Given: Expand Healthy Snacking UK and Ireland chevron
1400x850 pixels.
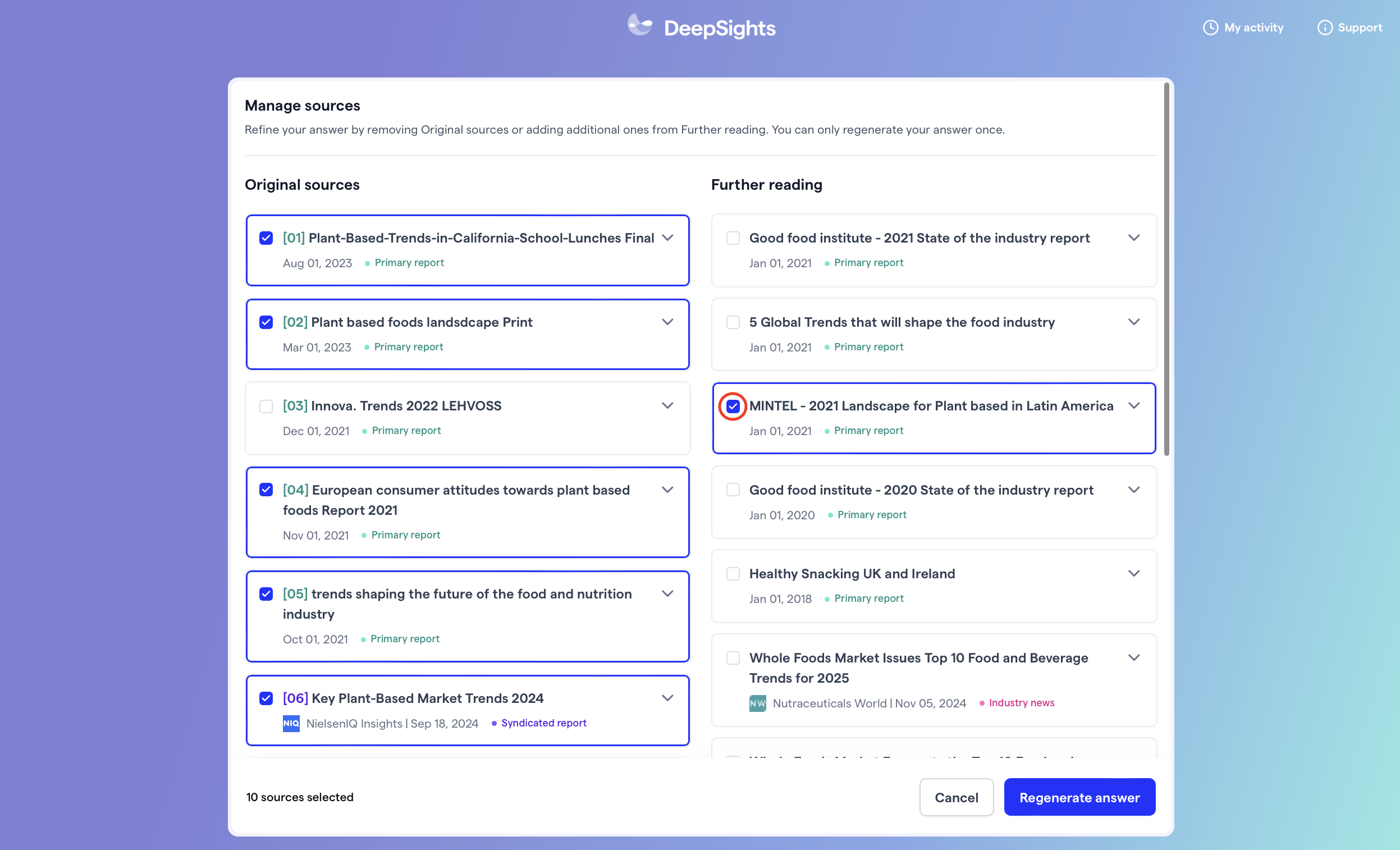Looking at the screenshot, I should [x=1134, y=573].
